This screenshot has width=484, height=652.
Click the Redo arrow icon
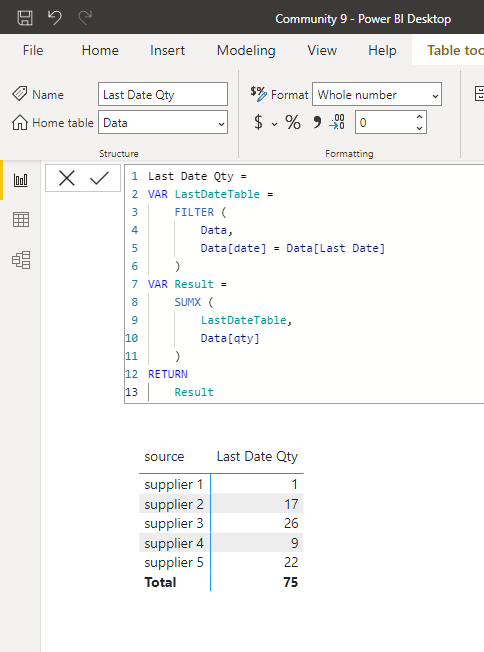coord(85,17)
